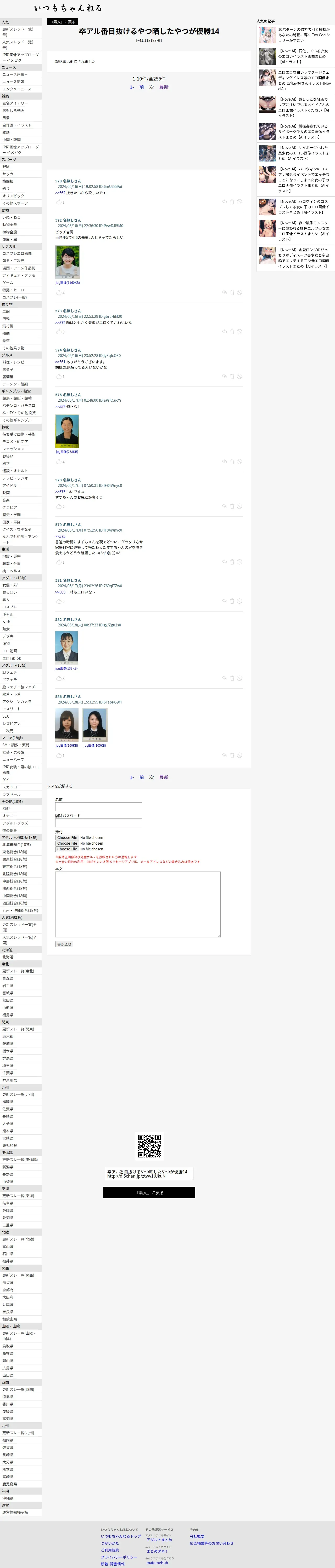
Task: Click trash icon on post 578
Action: [x=232, y=506]
